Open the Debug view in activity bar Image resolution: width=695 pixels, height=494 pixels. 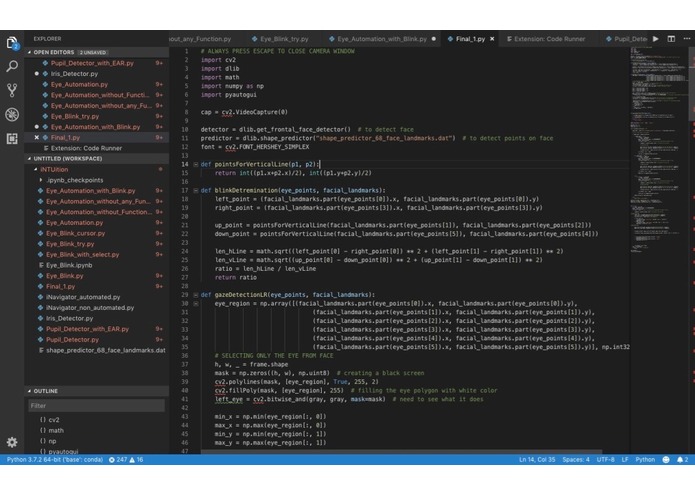tap(12, 114)
